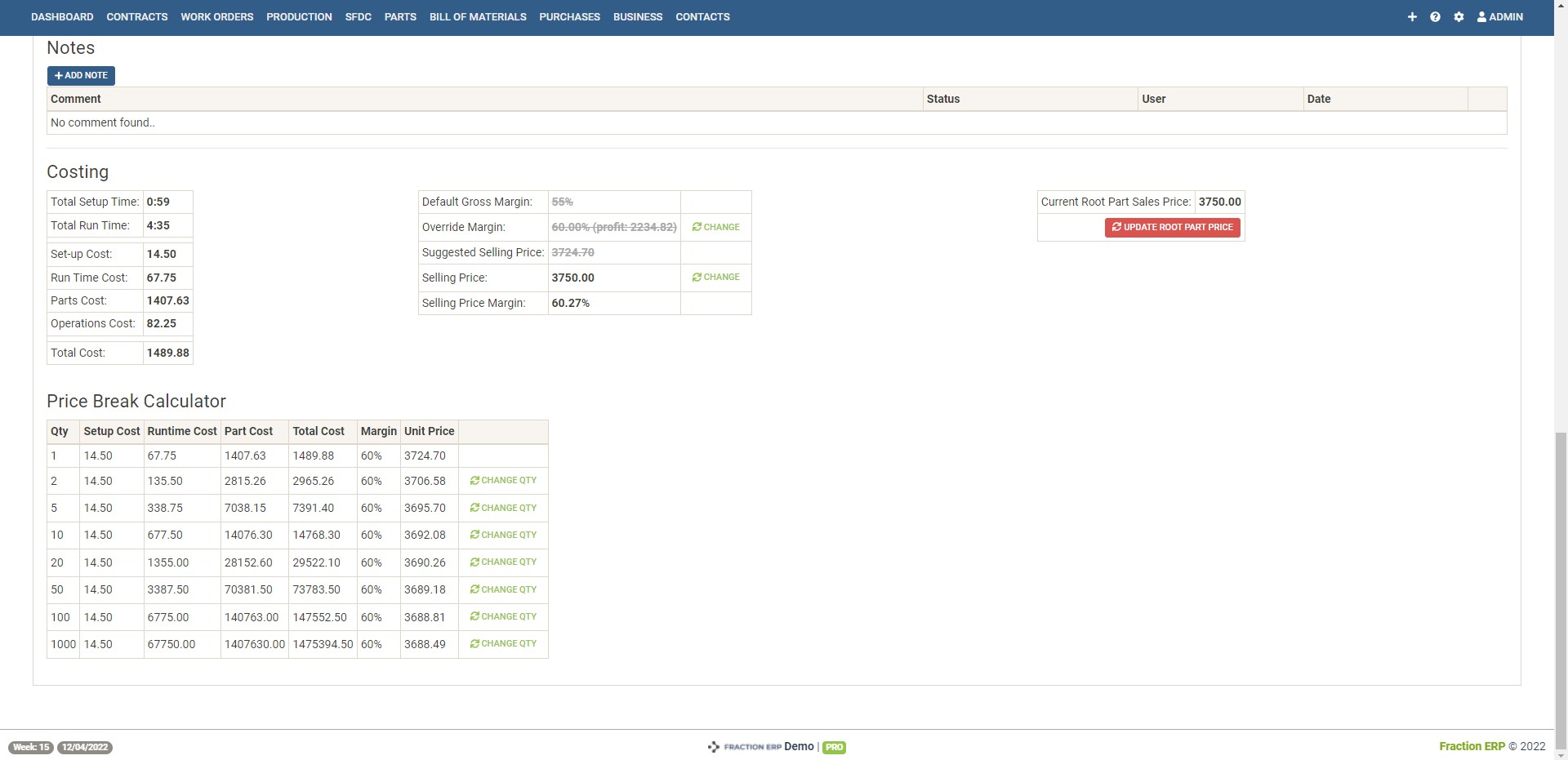Click Add Note button

[81, 76]
